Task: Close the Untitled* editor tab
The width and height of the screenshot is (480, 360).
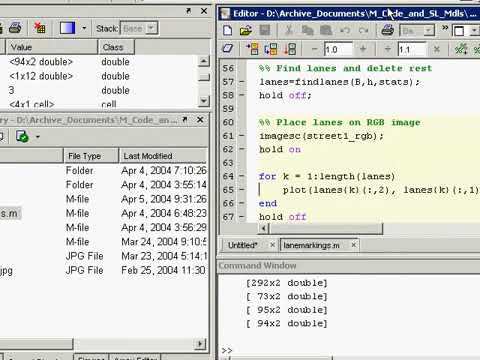Action: click(272, 245)
